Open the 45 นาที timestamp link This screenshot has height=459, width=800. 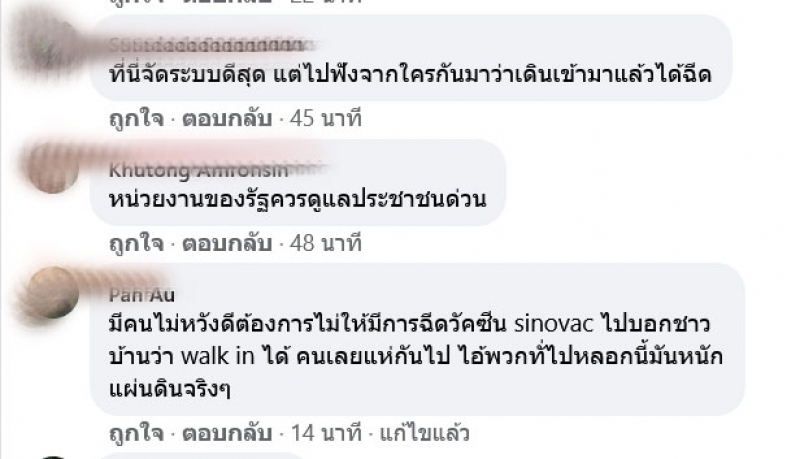click(326, 119)
